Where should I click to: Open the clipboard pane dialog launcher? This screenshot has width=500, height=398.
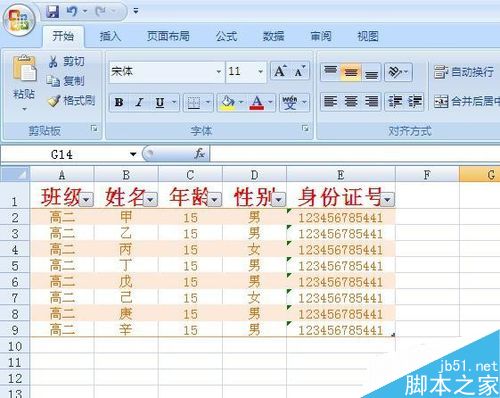pos(94,128)
